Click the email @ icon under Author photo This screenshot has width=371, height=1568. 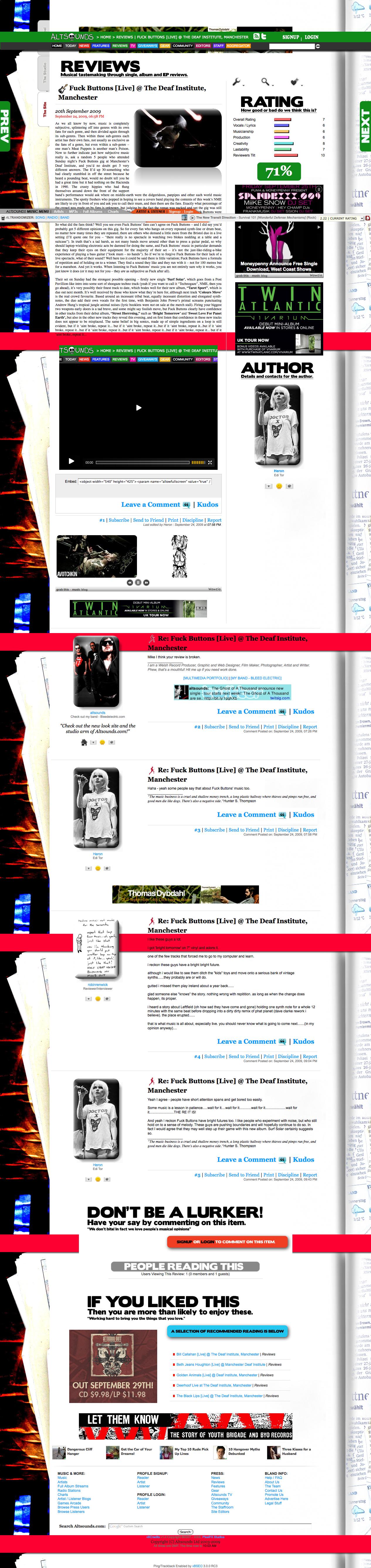[x=289, y=486]
